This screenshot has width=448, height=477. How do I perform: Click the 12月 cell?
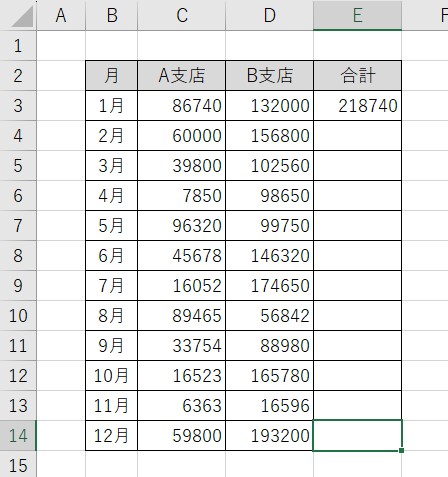coord(112,436)
